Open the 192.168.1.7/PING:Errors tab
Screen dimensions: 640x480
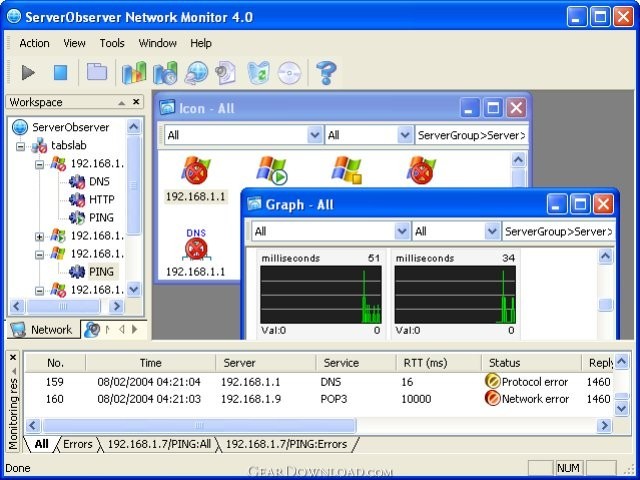pos(287,444)
